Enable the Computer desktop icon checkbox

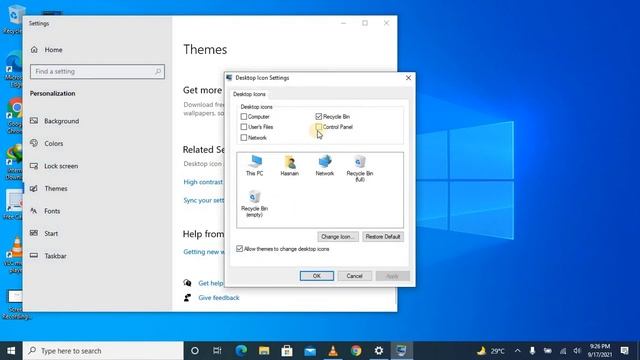[244, 117]
